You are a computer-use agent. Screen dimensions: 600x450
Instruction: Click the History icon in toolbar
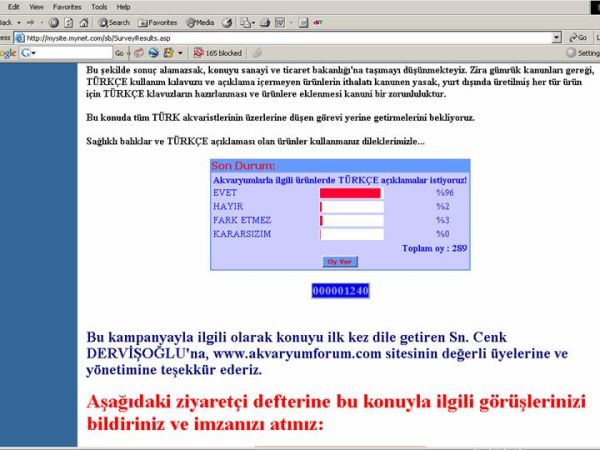pos(227,23)
